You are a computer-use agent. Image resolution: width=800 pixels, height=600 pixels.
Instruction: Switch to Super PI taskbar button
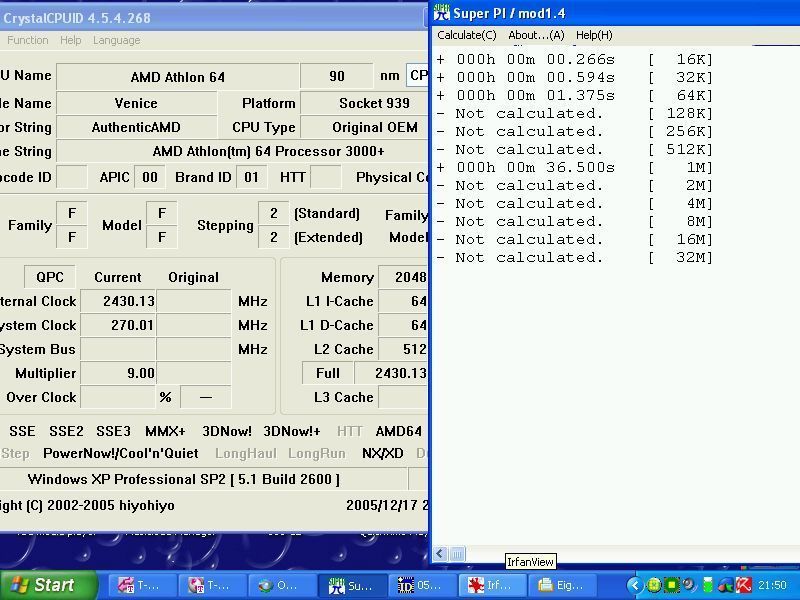click(x=353, y=585)
